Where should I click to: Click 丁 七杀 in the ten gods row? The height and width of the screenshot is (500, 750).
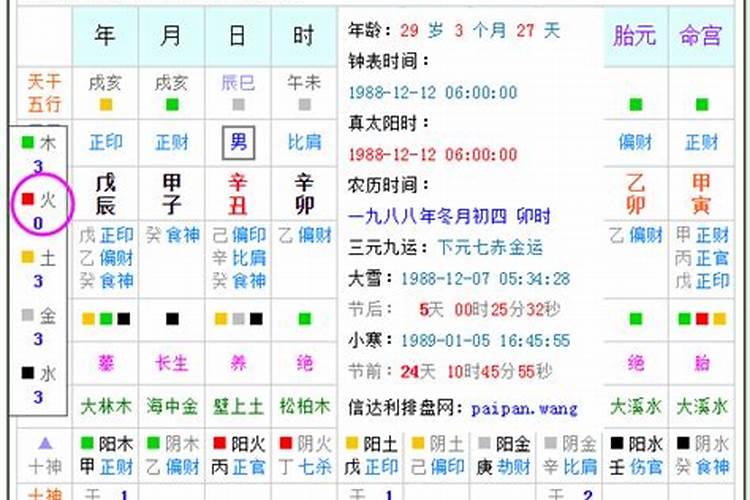coord(305,467)
